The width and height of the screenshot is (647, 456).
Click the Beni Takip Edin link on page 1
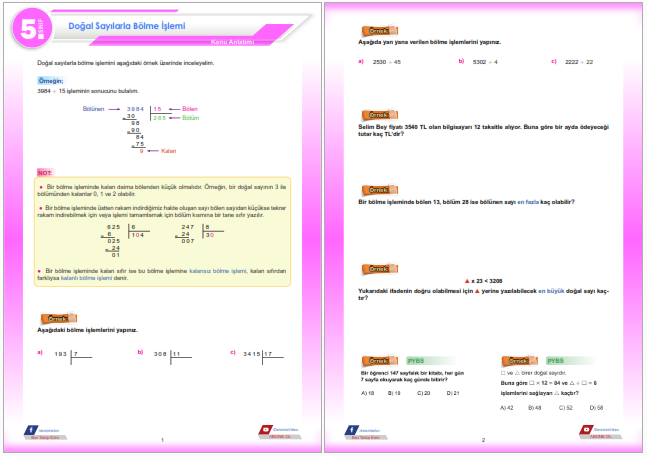click(45, 437)
